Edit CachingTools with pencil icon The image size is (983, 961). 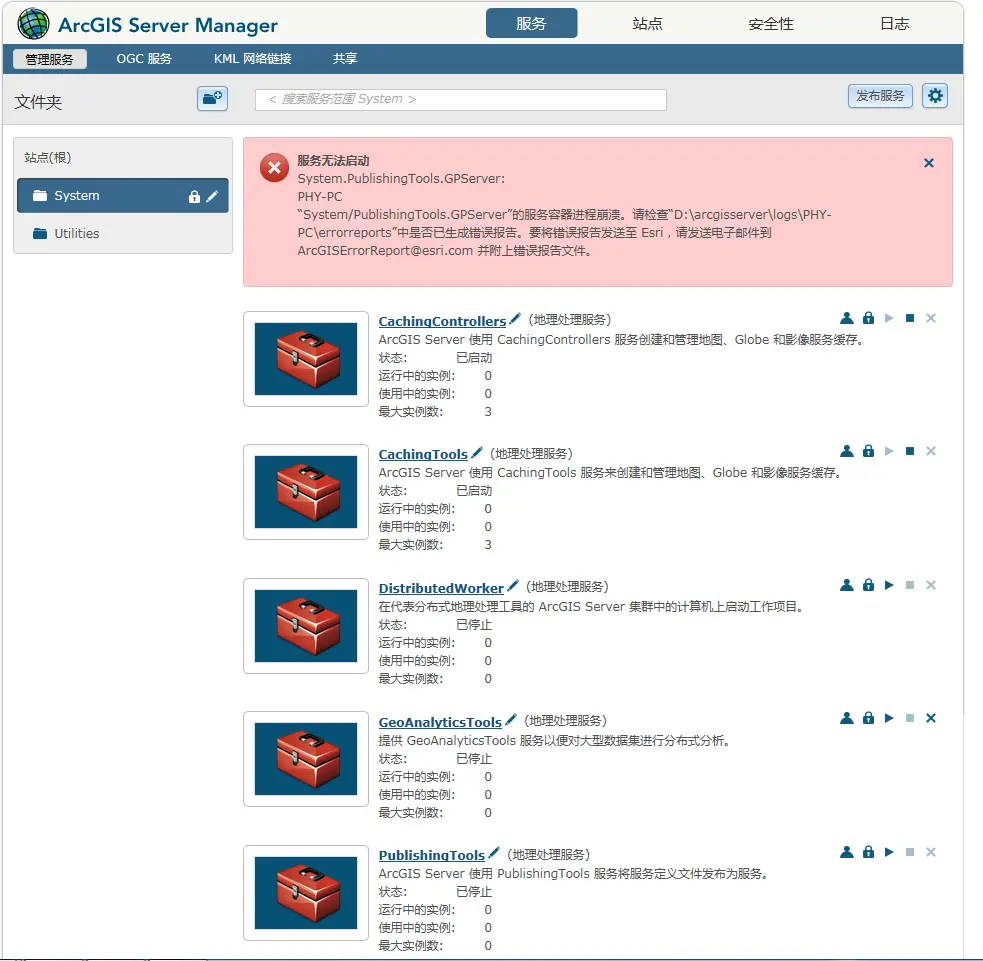[476, 451]
